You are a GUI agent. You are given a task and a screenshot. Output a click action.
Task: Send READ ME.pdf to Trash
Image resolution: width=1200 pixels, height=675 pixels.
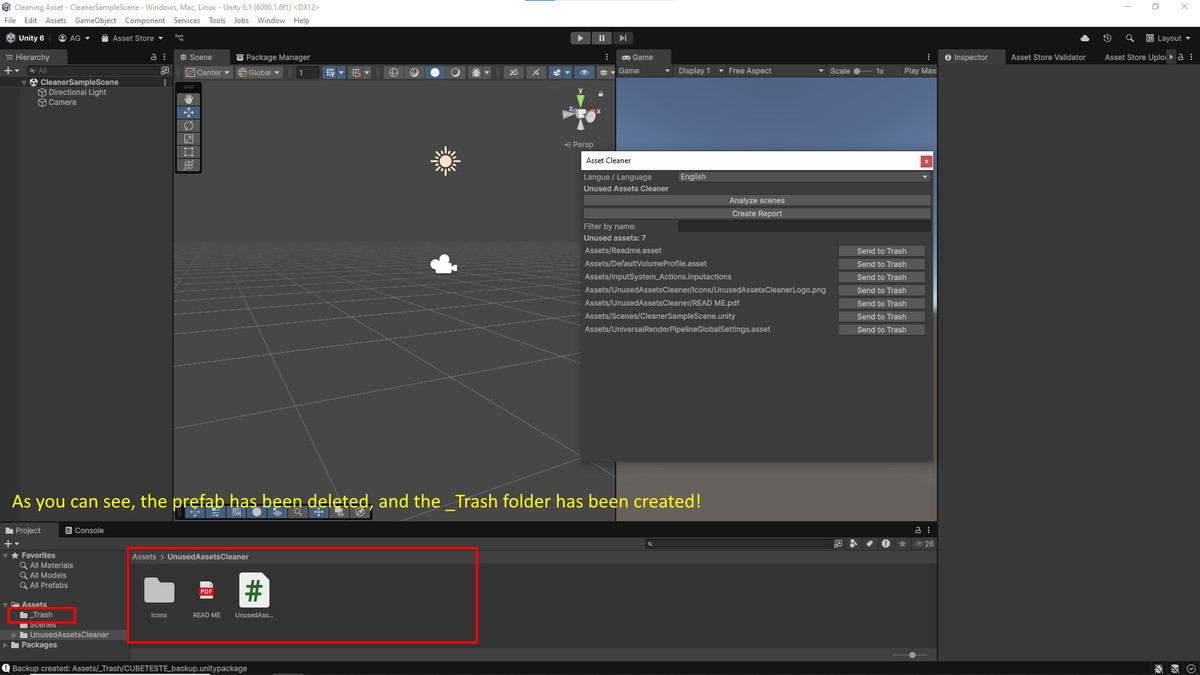click(x=881, y=303)
